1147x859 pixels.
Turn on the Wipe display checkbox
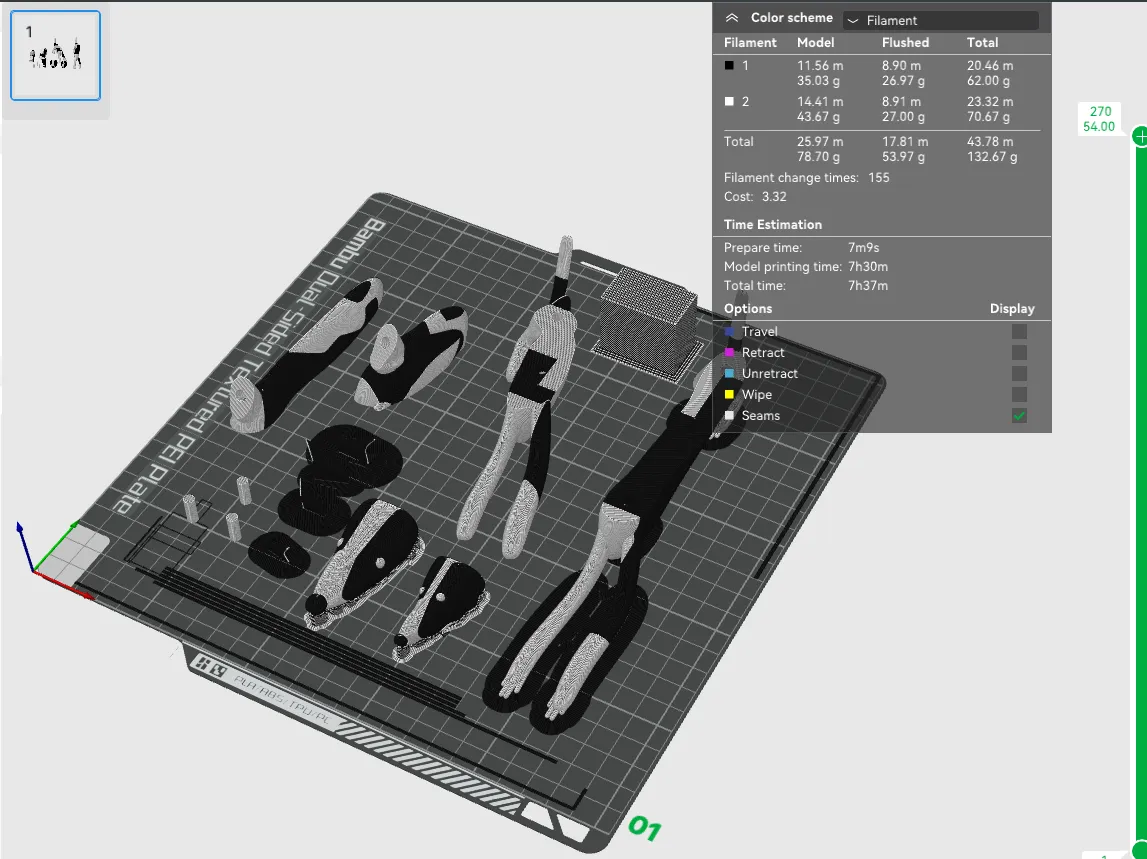click(x=1019, y=395)
